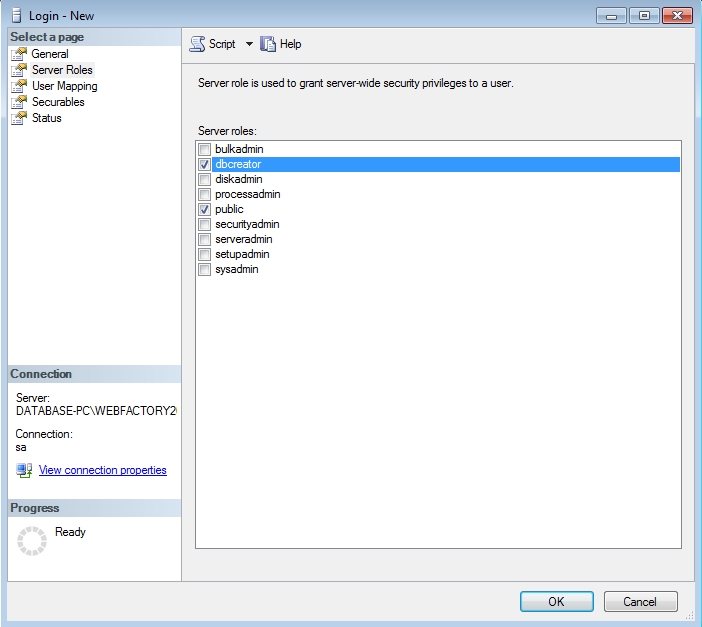
Task: Expand the Script dropdown arrow
Action: [249, 44]
